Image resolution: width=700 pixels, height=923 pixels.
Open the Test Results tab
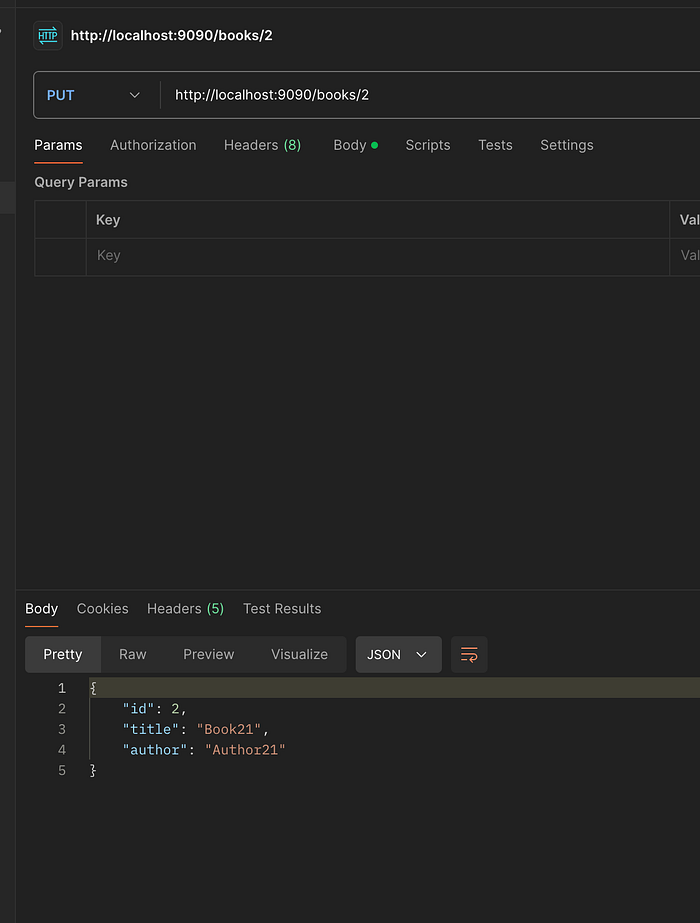pyautogui.click(x=282, y=608)
